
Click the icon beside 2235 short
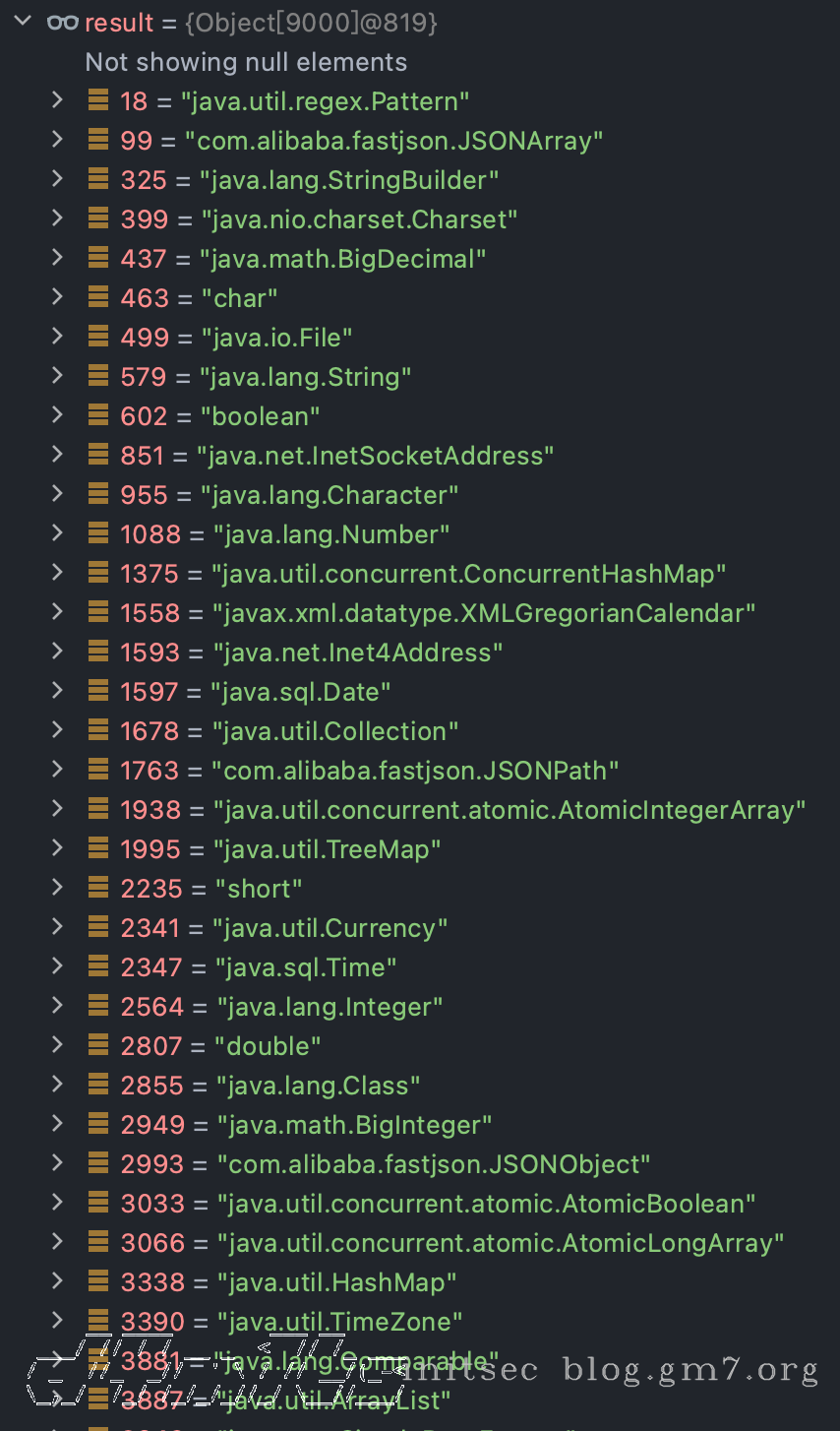pyautogui.click(x=98, y=888)
